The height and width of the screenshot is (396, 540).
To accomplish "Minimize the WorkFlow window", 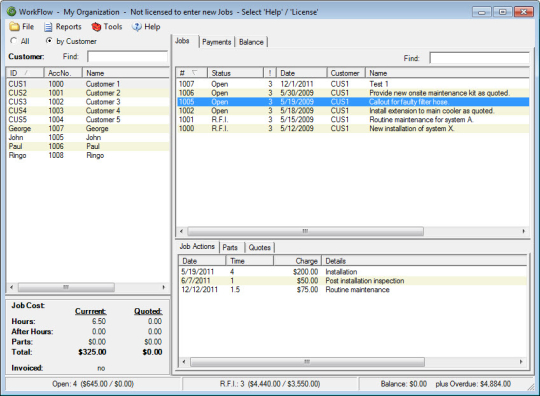I will (x=482, y=12).
